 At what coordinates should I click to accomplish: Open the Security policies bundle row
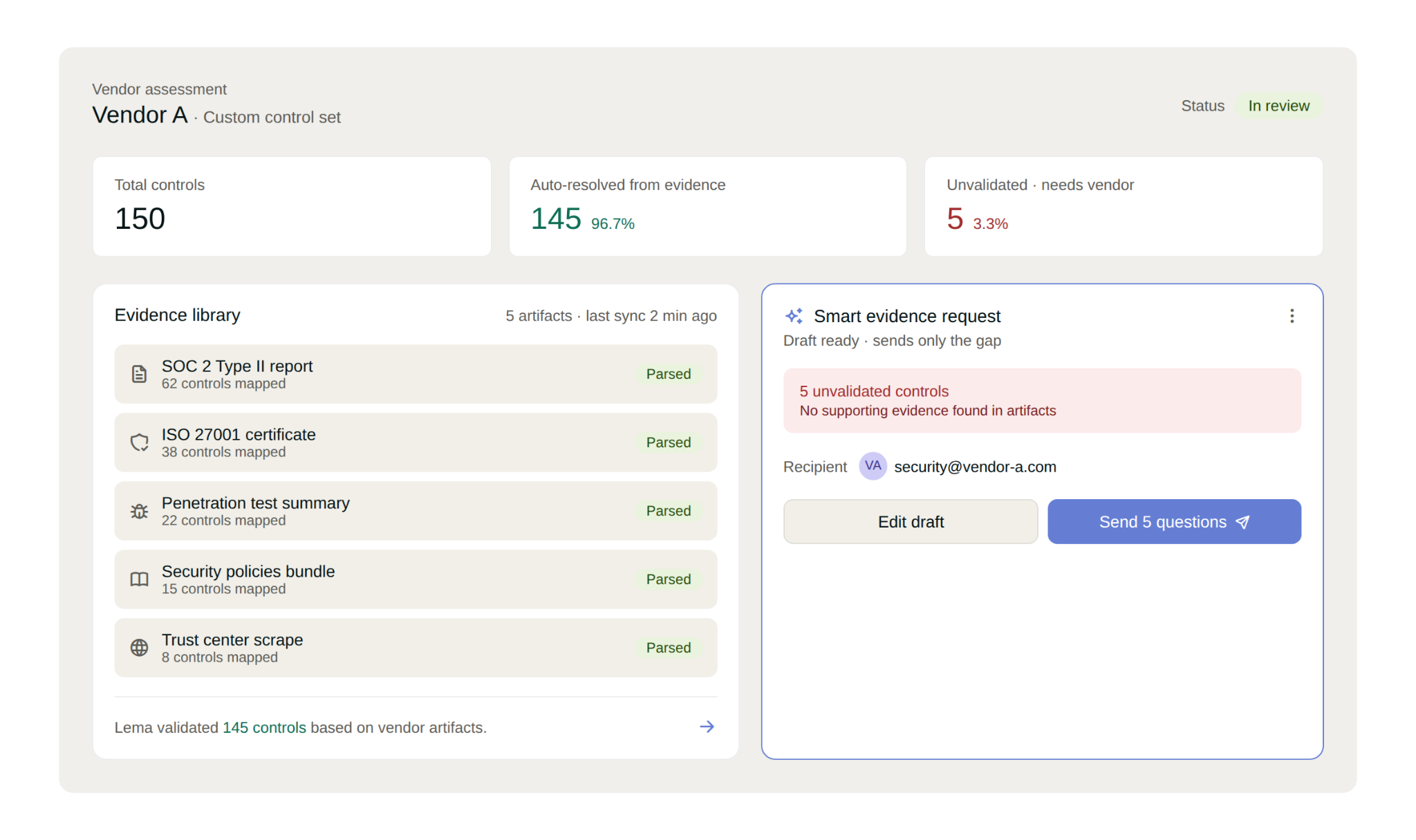(x=416, y=579)
